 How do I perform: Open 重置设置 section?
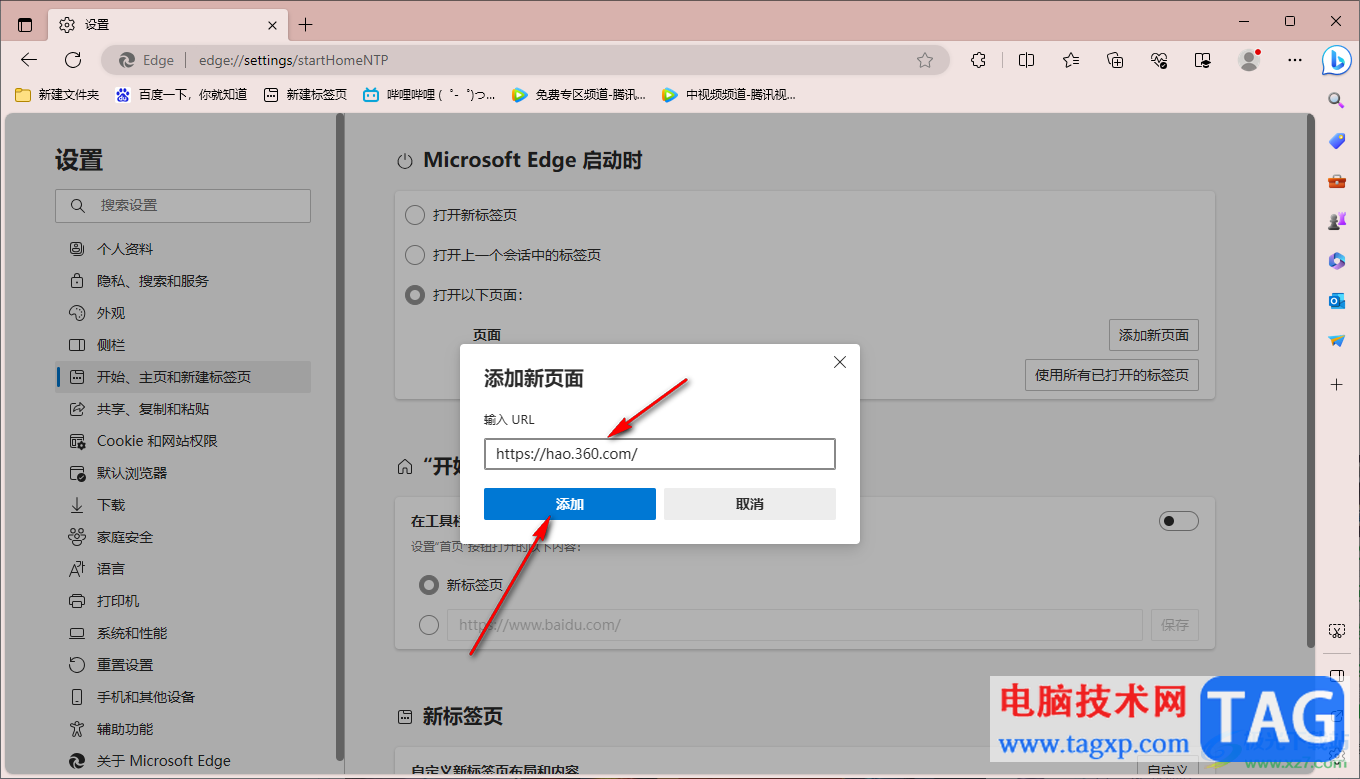183,665
